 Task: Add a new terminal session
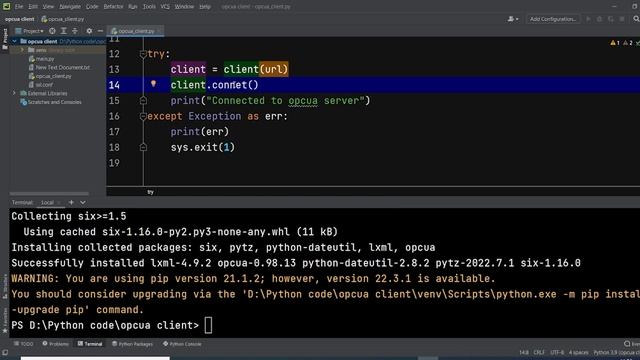tap(71, 202)
